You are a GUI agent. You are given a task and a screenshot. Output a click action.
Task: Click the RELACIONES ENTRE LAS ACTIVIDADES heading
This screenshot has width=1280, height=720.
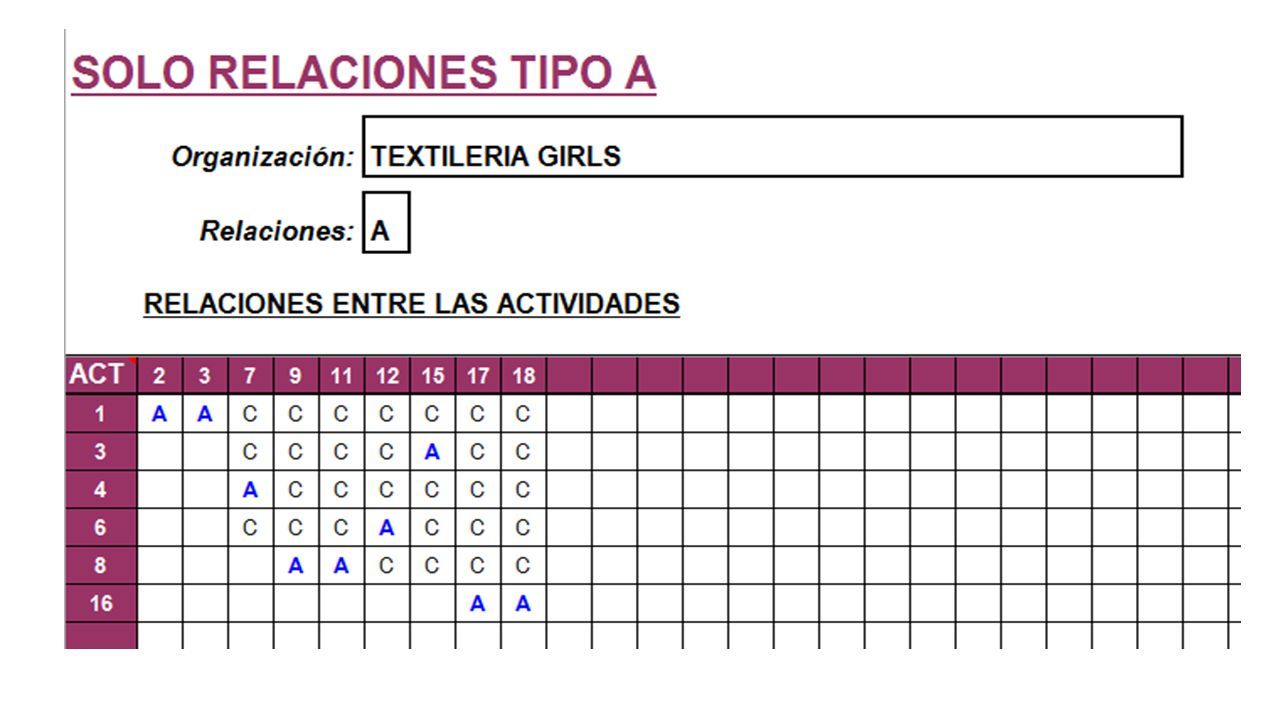[412, 304]
